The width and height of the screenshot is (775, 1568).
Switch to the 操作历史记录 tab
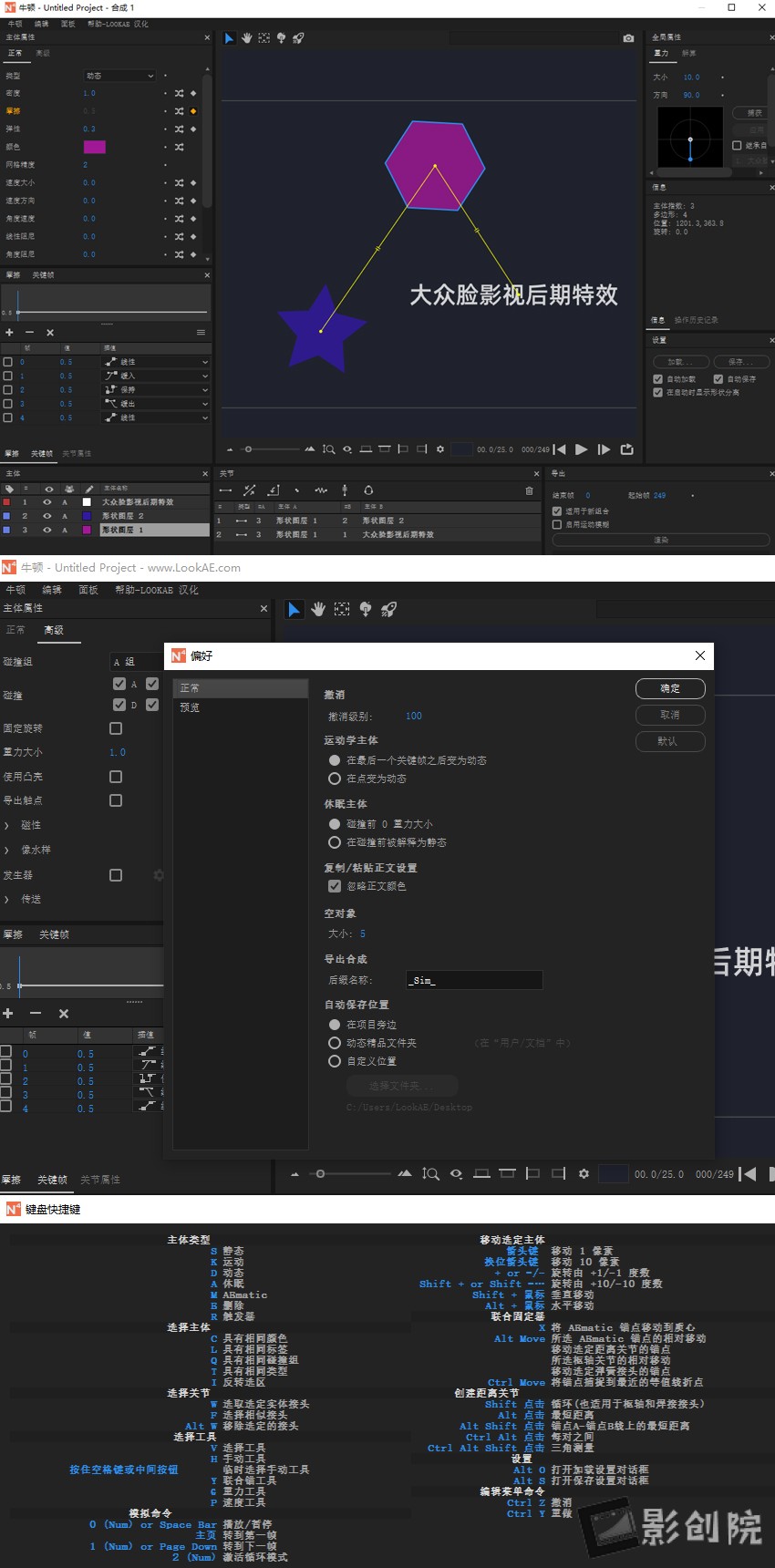[696, 320]
